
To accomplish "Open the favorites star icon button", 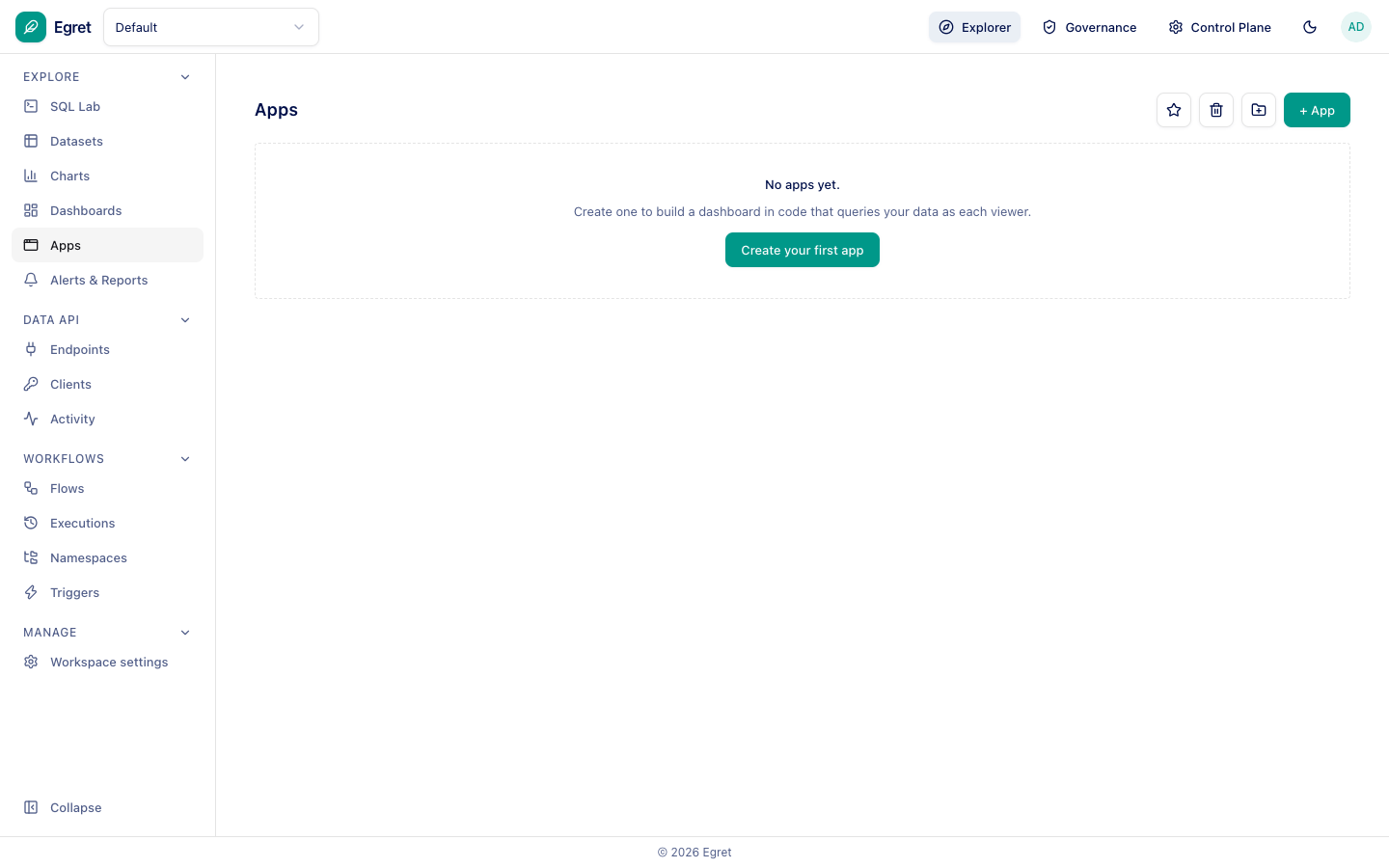I will [1174, 110].
